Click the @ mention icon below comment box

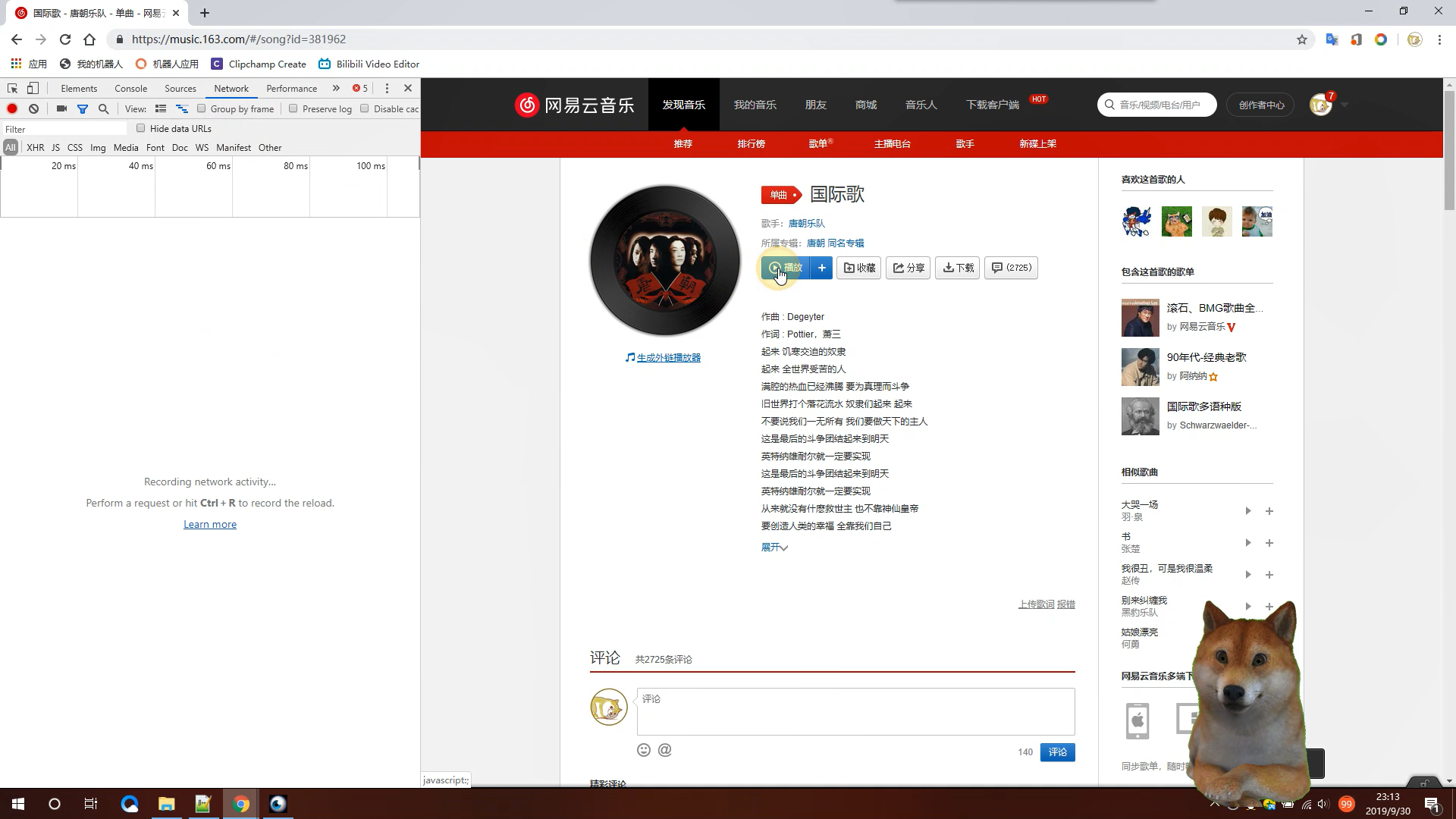[665, 750]
